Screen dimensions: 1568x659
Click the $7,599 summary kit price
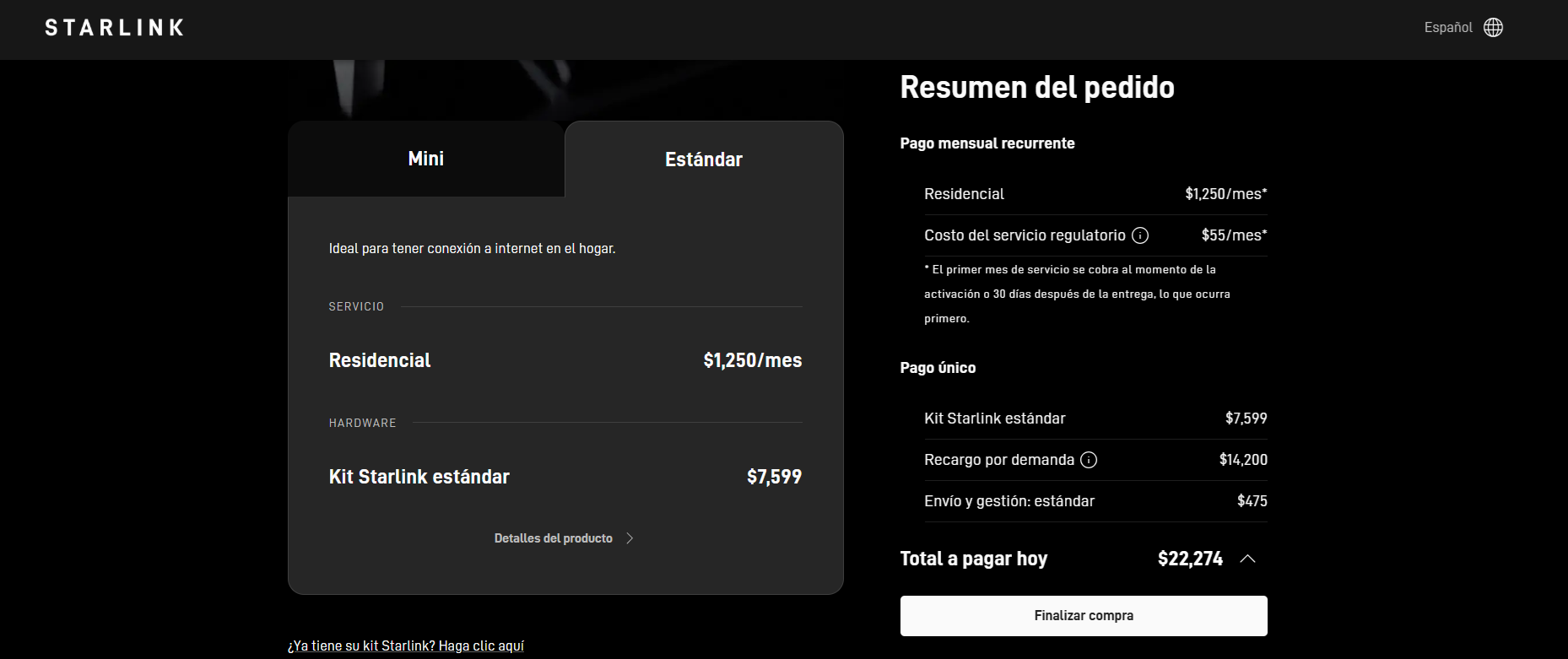click(x=1246, y=419)
